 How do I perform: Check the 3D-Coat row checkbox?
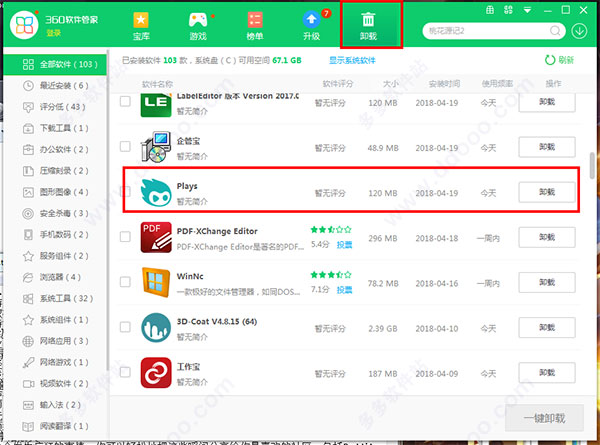click(125, 327)
